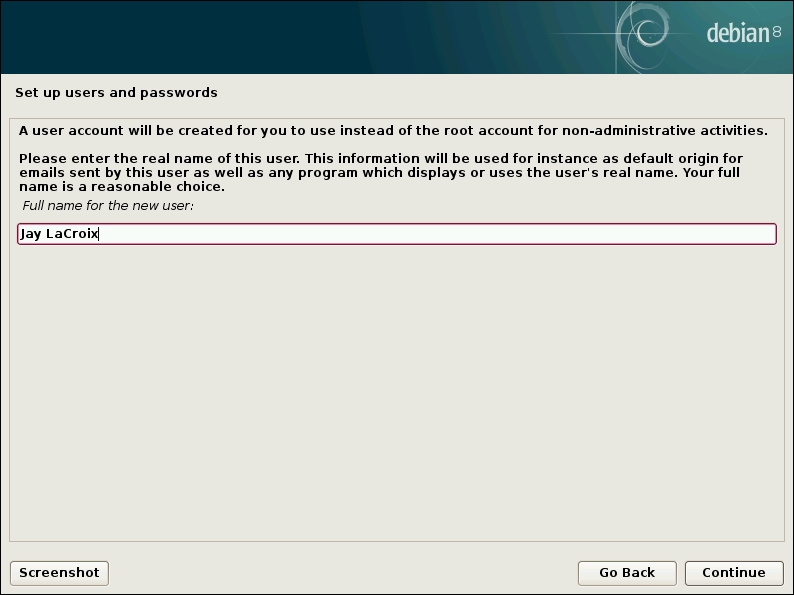Click the Continue button
This screenshot has height=595, width=794.
(x=734, y=573)
